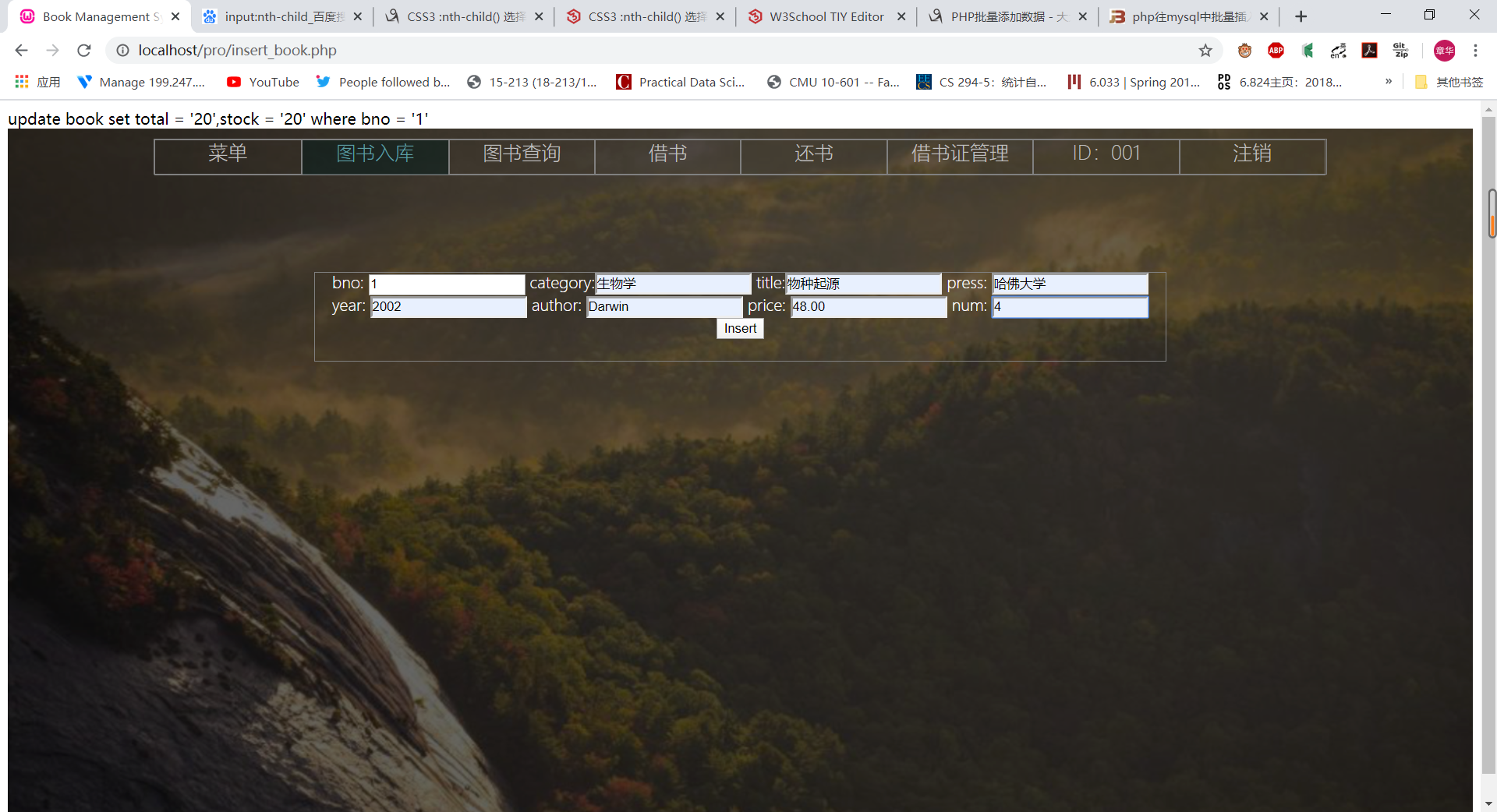Screen dimensions: 1497x812
Task: Open the Adobe Acrobat extension icon
Action: [1369, 51]
